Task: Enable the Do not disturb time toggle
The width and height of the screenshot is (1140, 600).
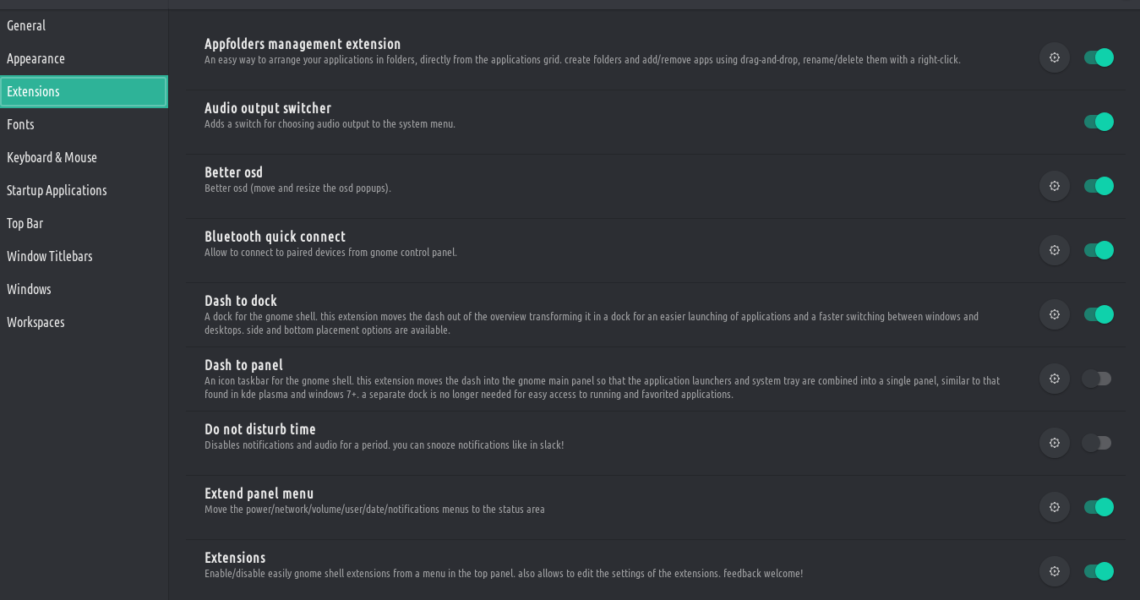Action: coord(1097,443)
